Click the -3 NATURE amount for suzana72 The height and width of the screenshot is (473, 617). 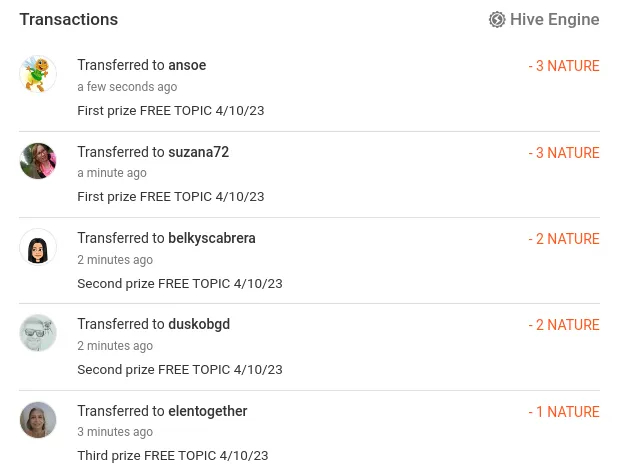tap(564, 153)
